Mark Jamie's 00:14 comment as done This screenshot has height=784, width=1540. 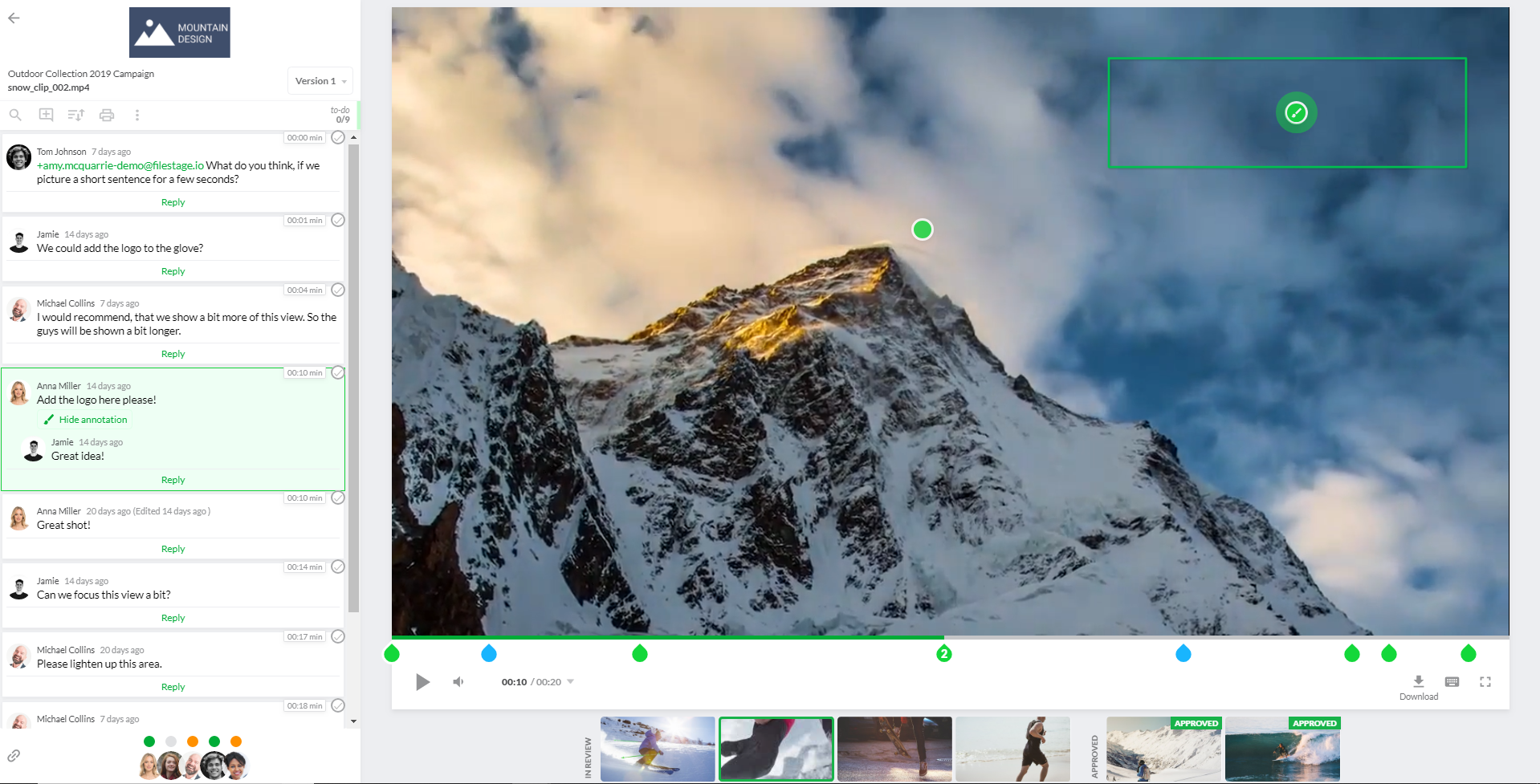click(338, 567)
